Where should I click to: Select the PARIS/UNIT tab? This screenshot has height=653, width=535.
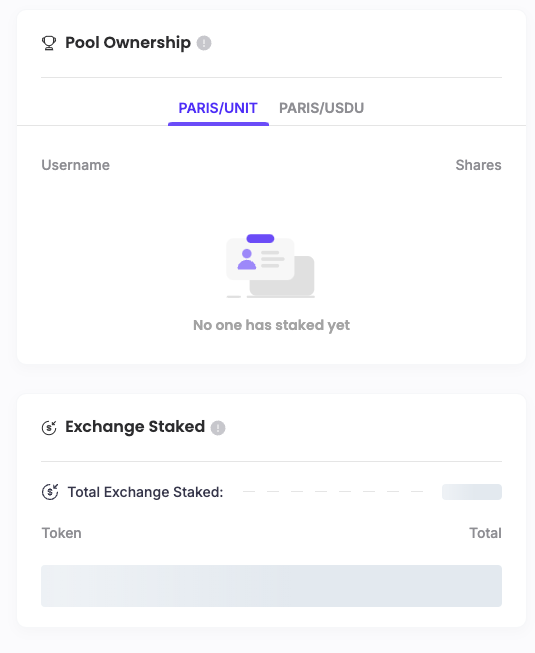click(x=218, y=108)
